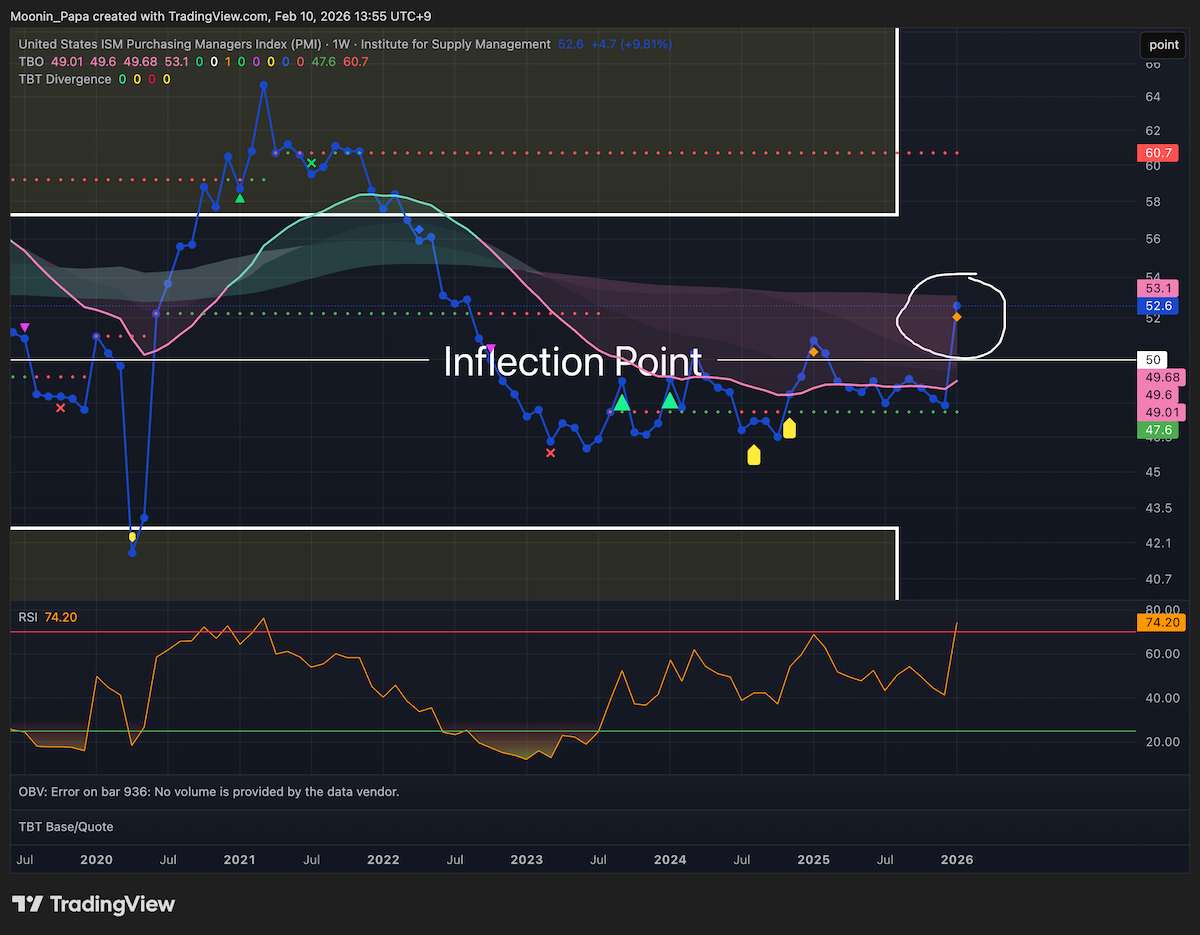Click the "64" price scale tick
The height and width of the screenshot is (935, 1200).
(1153, 97)
